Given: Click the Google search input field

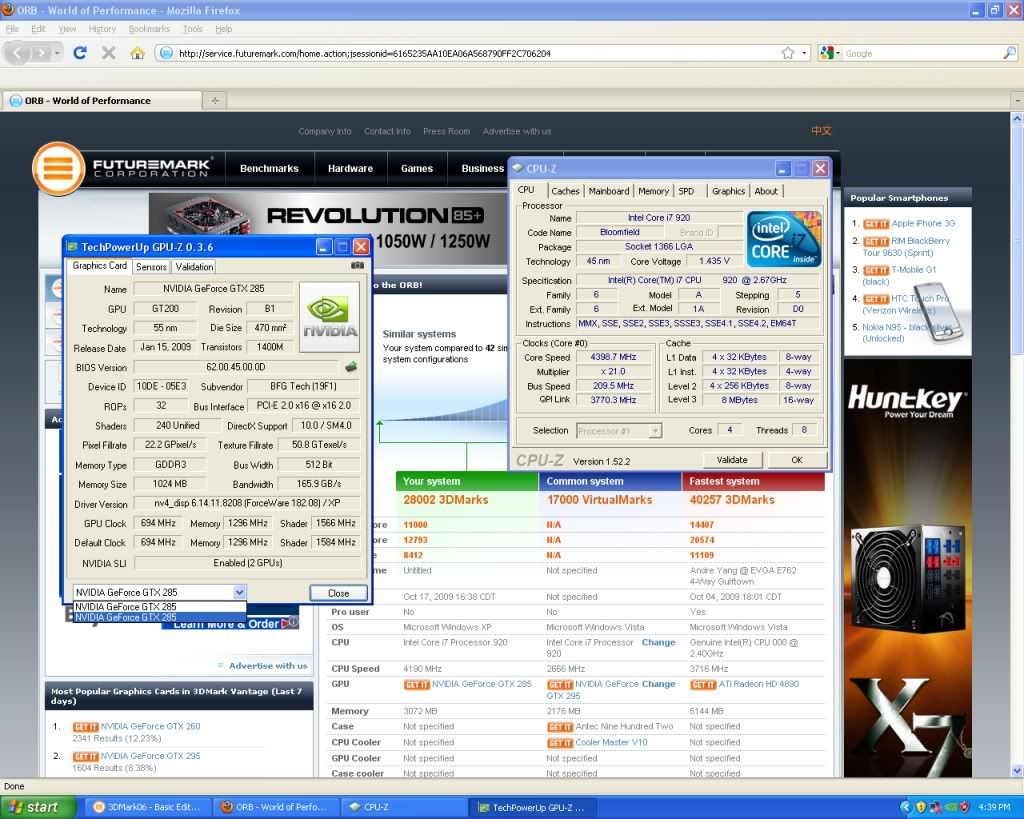Looking at the screenshot, I should 922,53.
